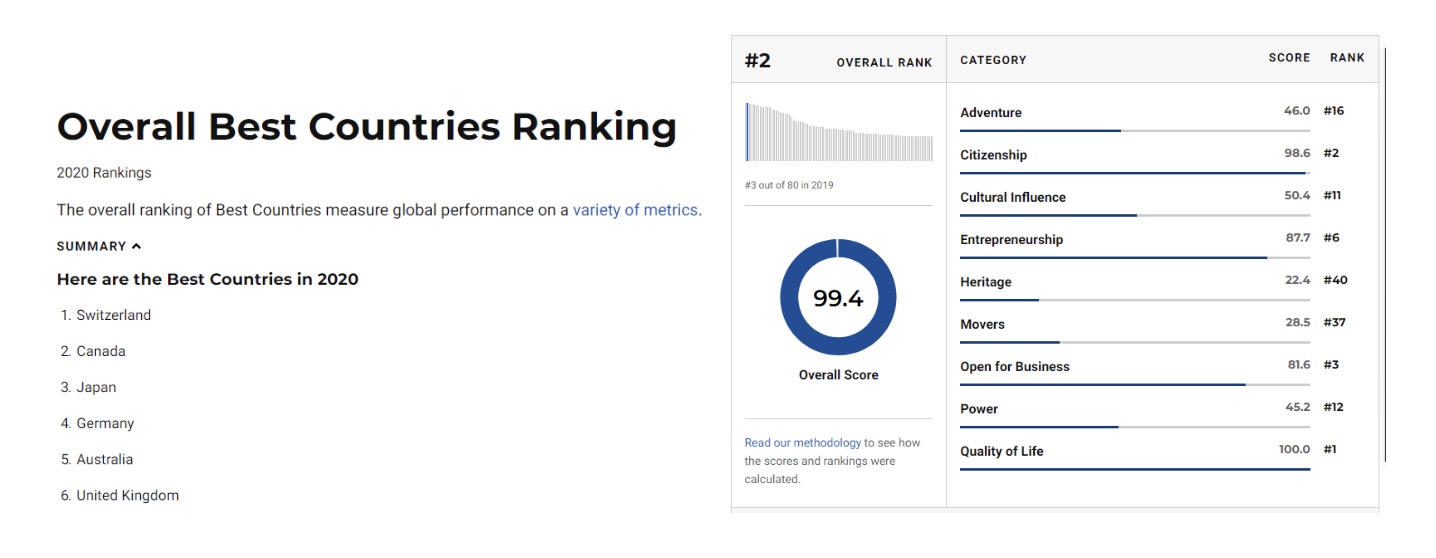1436x558 pixels.
Task: Open 'Read our methodology' link
Action: [803, 442]
